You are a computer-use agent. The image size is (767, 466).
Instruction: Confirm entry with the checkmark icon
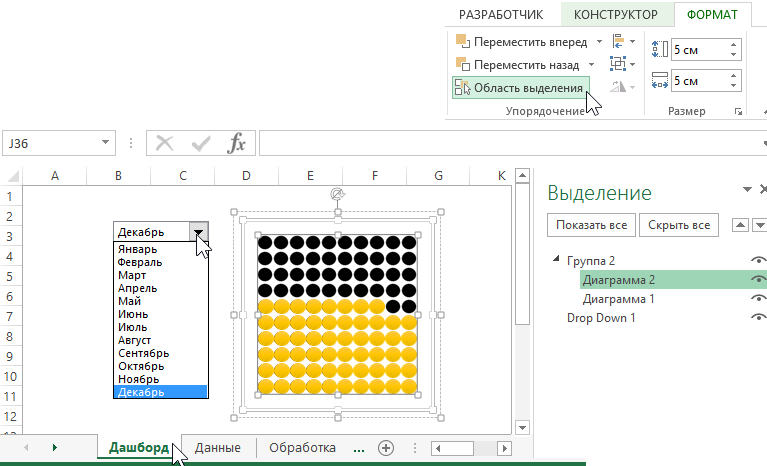(x=201, y=144)
